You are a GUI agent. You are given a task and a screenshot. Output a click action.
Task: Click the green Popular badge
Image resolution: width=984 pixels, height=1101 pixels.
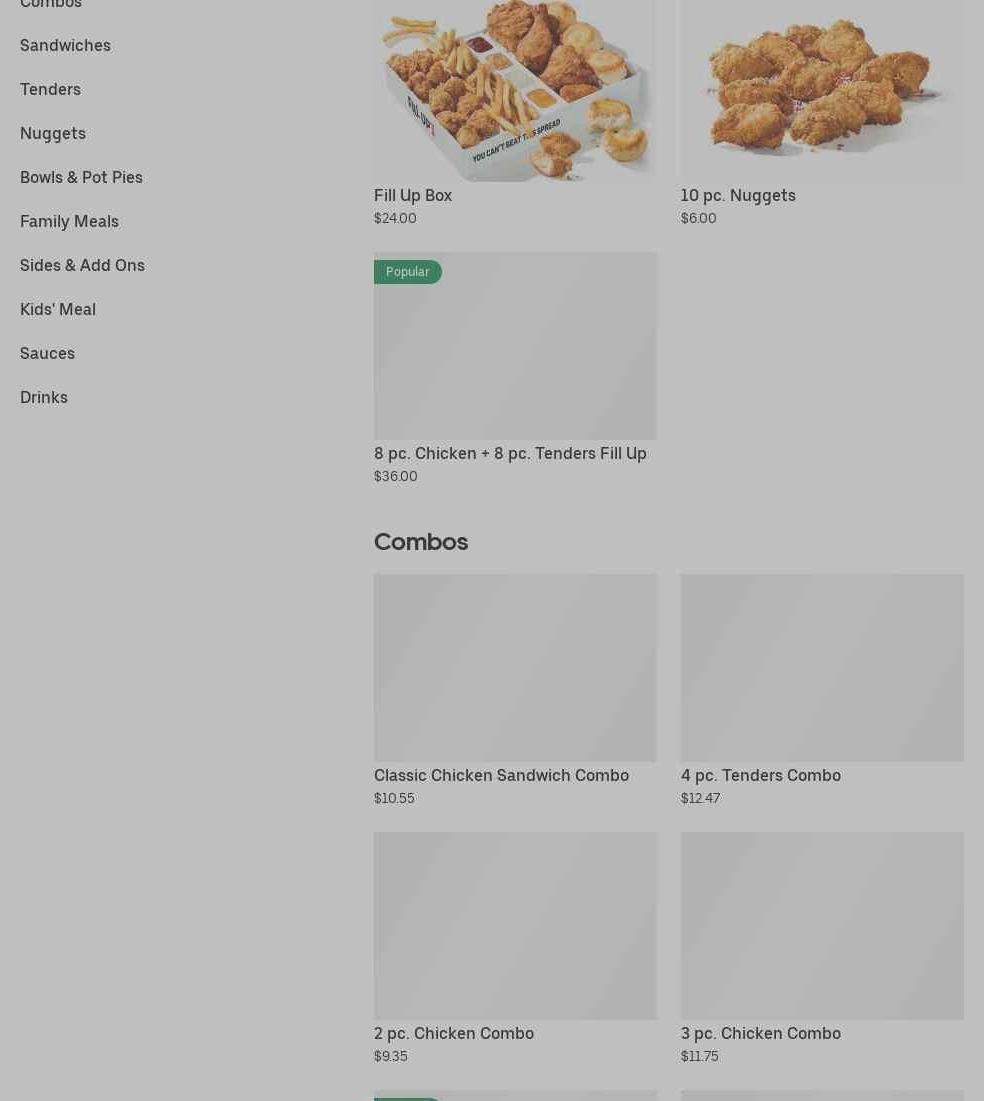[407, 272]
